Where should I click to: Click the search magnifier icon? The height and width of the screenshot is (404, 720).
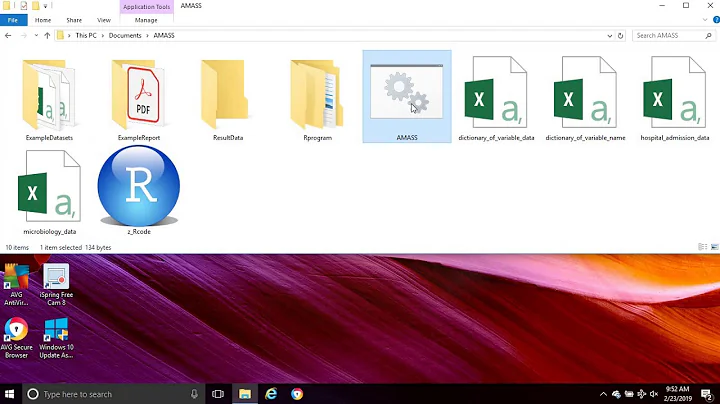coord(708,35)
